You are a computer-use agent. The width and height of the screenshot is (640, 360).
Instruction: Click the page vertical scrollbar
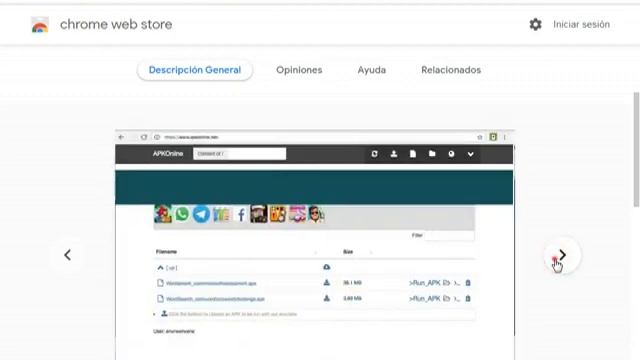click(636, 149)
